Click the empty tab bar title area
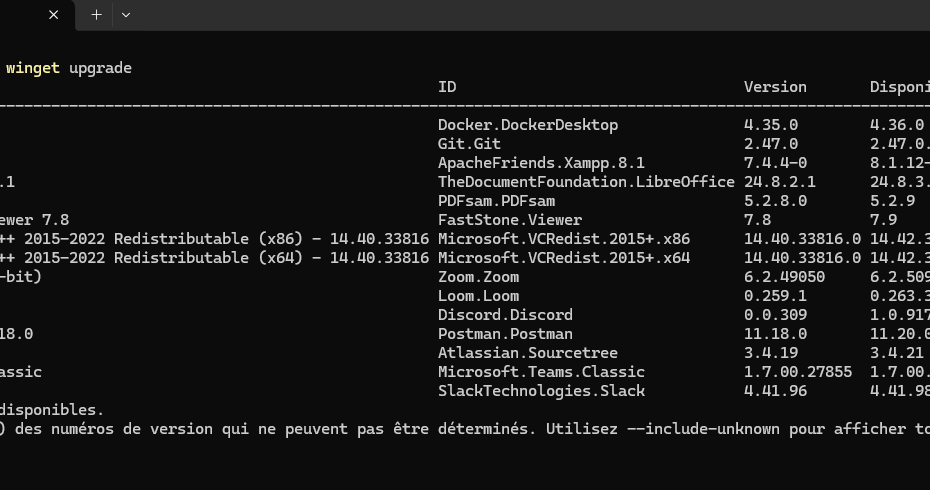The height and width of the screenshot is (490, 930). coord(500,15)
